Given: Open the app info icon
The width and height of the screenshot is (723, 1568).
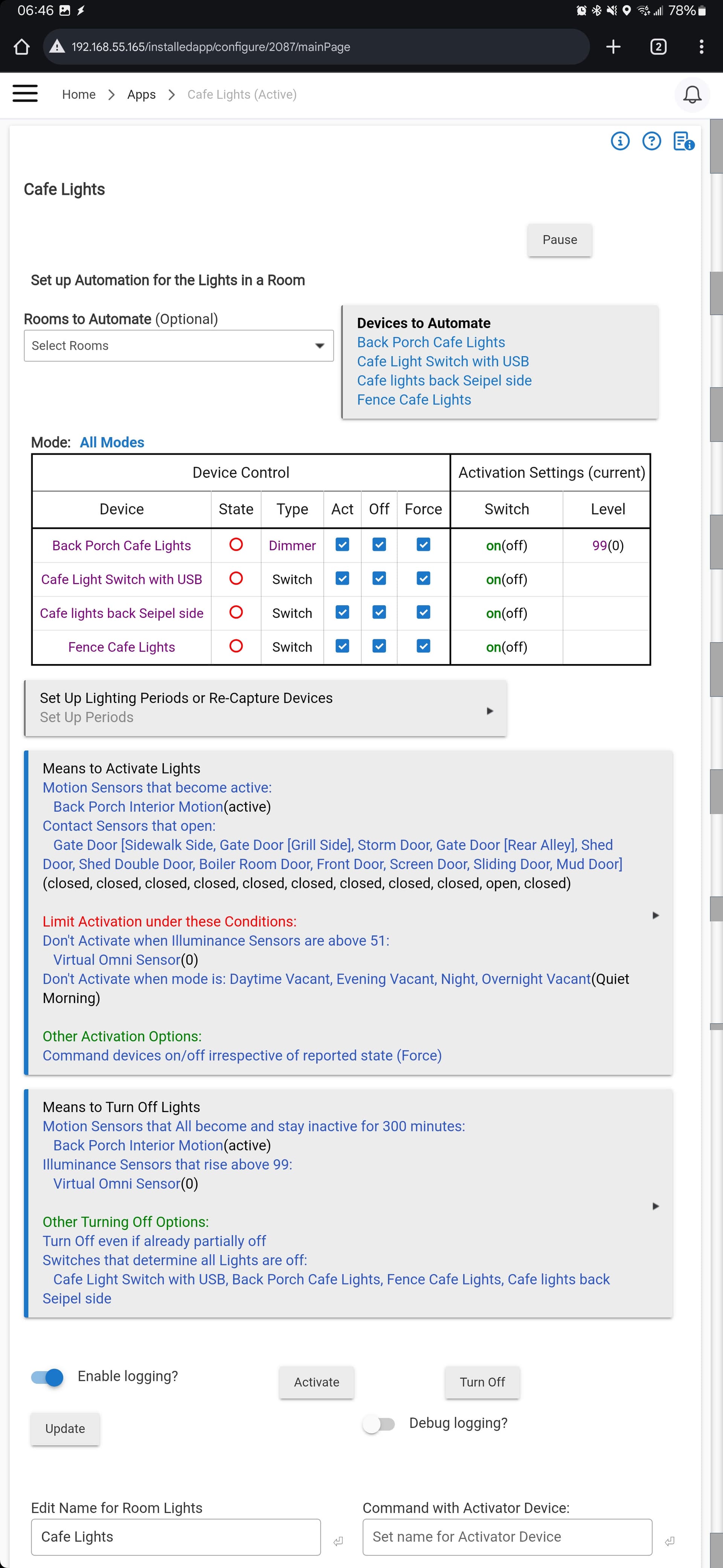Looking at the screenshot, I should [620, 141].
